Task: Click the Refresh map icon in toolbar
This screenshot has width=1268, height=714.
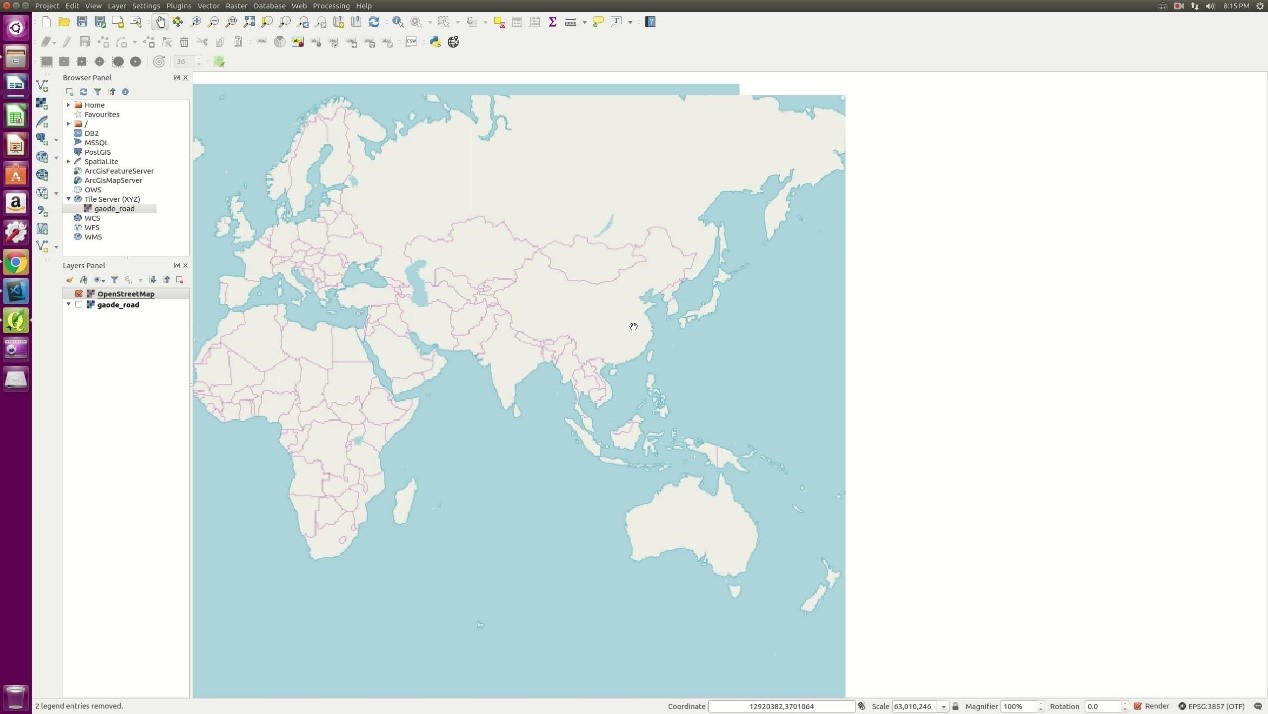Action: click(x=374, y=22)
